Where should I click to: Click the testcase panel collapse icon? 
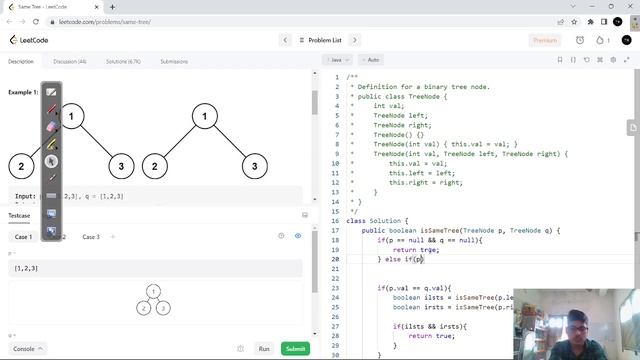coord(304,215)
